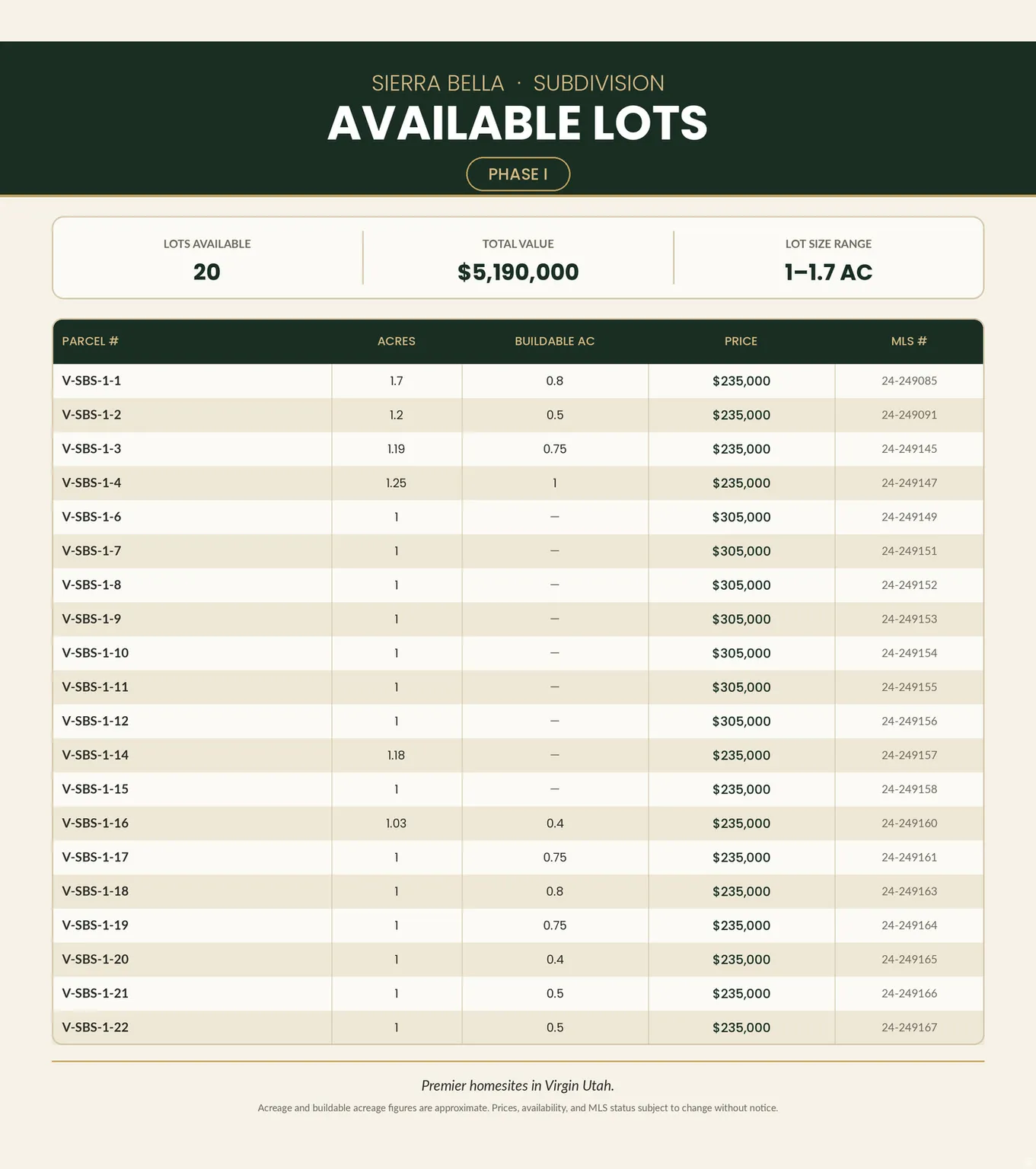Viewport: 1036px width, 1169px height.
Task: Click the ACRES column header
Action: [397, 341]
